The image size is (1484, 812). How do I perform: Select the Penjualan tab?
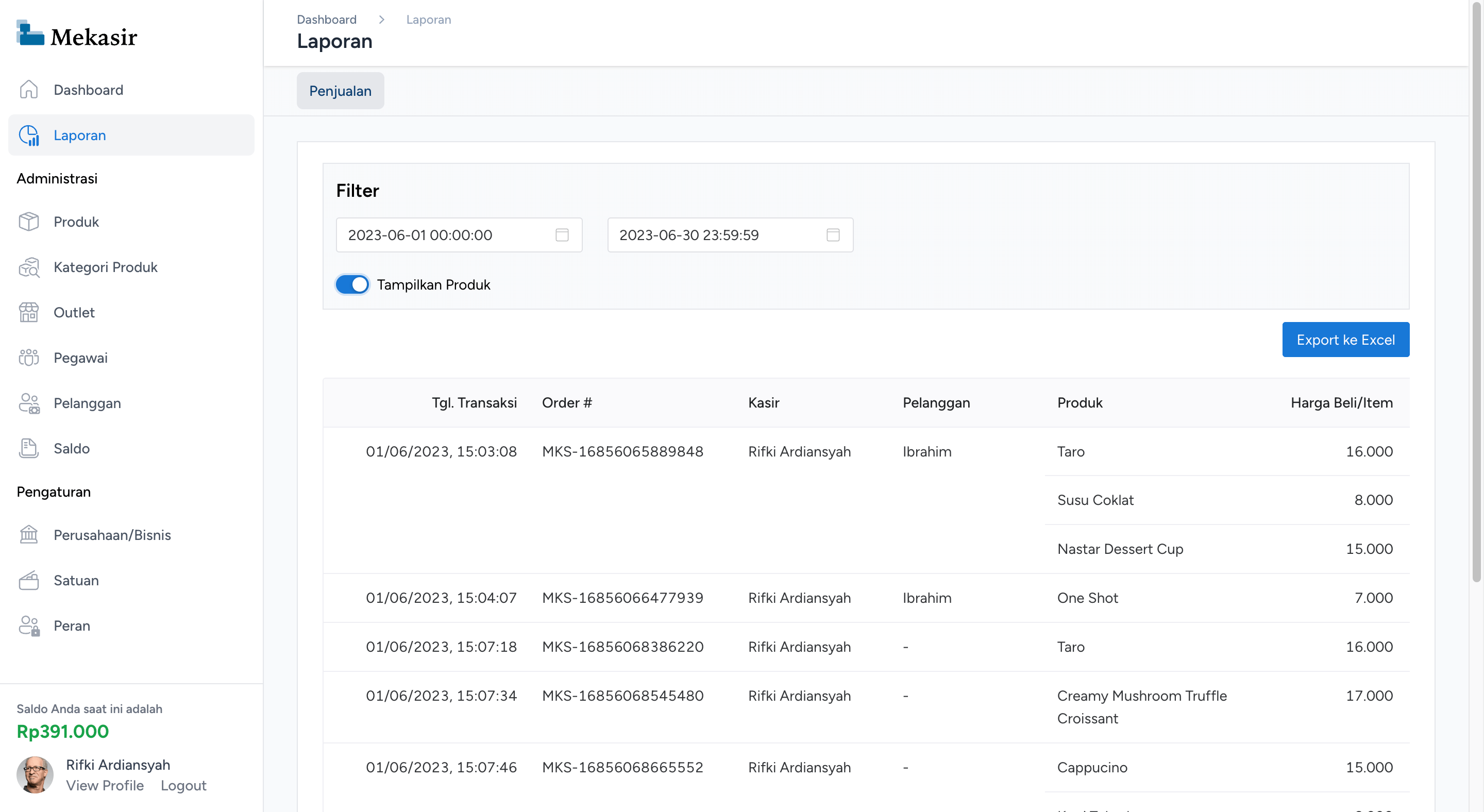tap(340, 91)
